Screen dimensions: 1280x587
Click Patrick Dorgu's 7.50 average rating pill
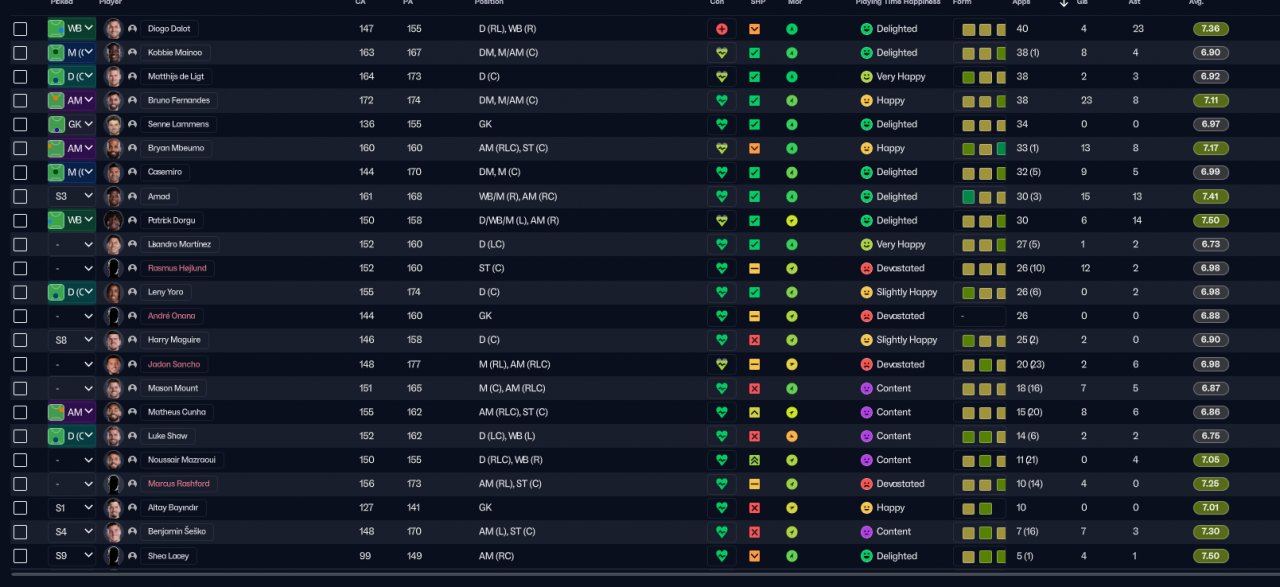[1210, 221]
